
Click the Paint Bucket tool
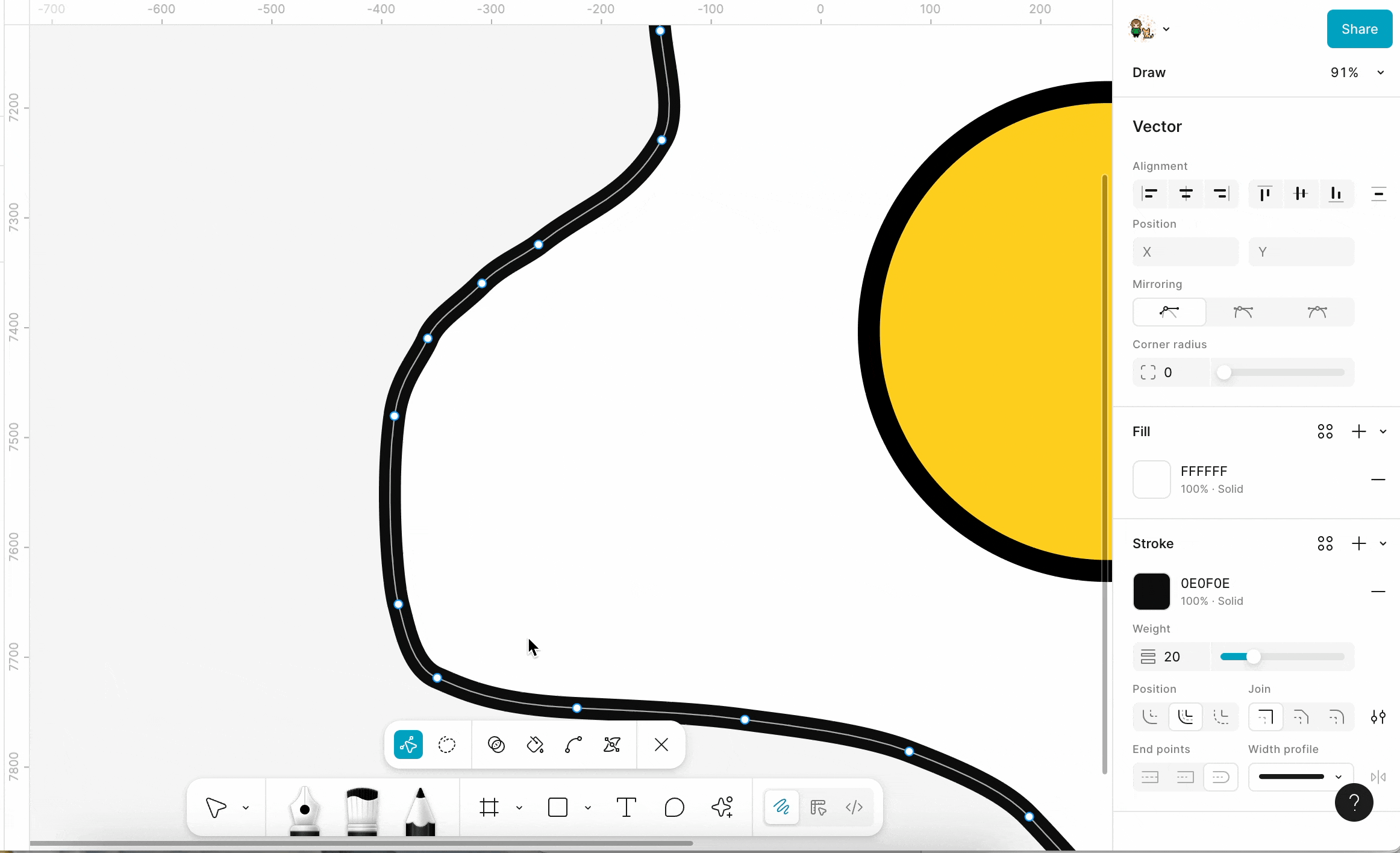click(535, 745)
